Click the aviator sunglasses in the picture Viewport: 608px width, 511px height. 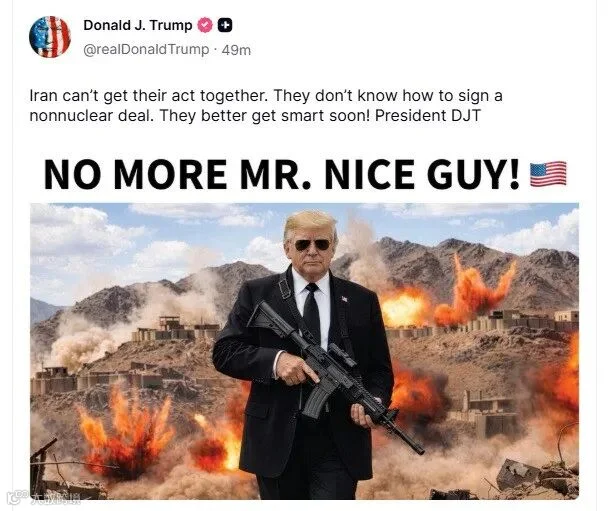312,245
